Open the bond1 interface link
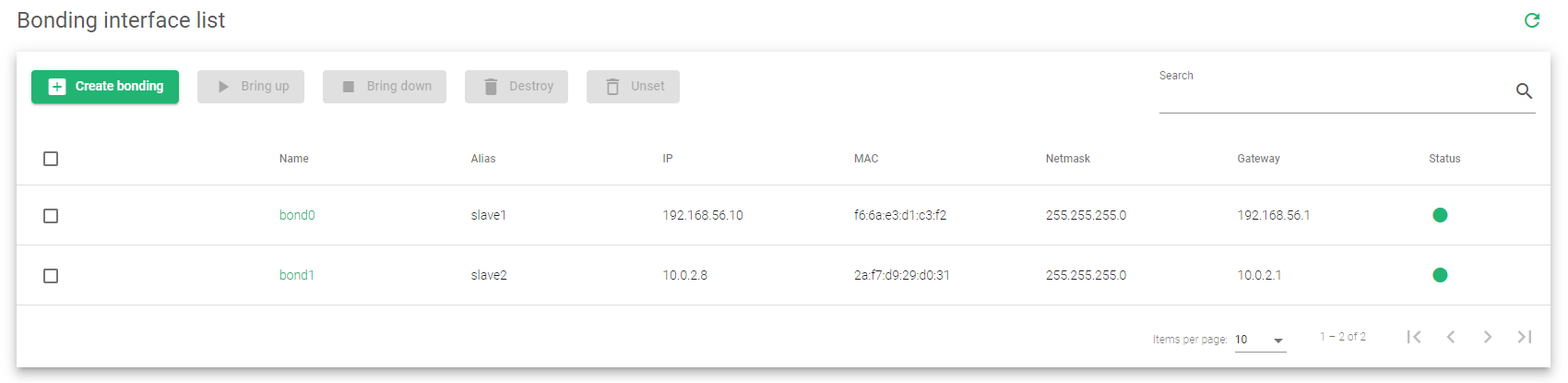1568x383 pixels. (297, 275)
